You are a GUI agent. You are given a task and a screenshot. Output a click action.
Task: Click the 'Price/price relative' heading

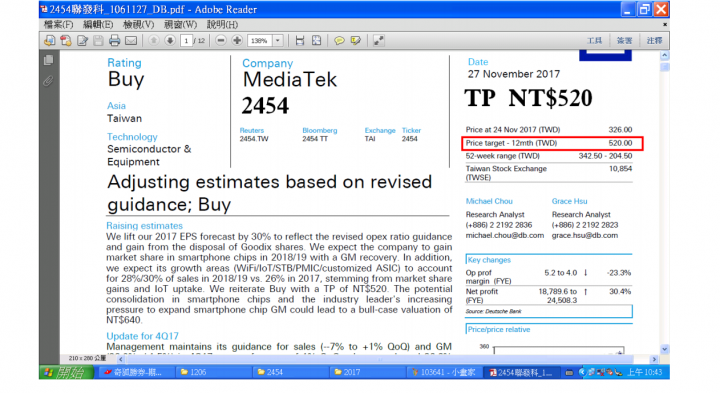point(499,330)
